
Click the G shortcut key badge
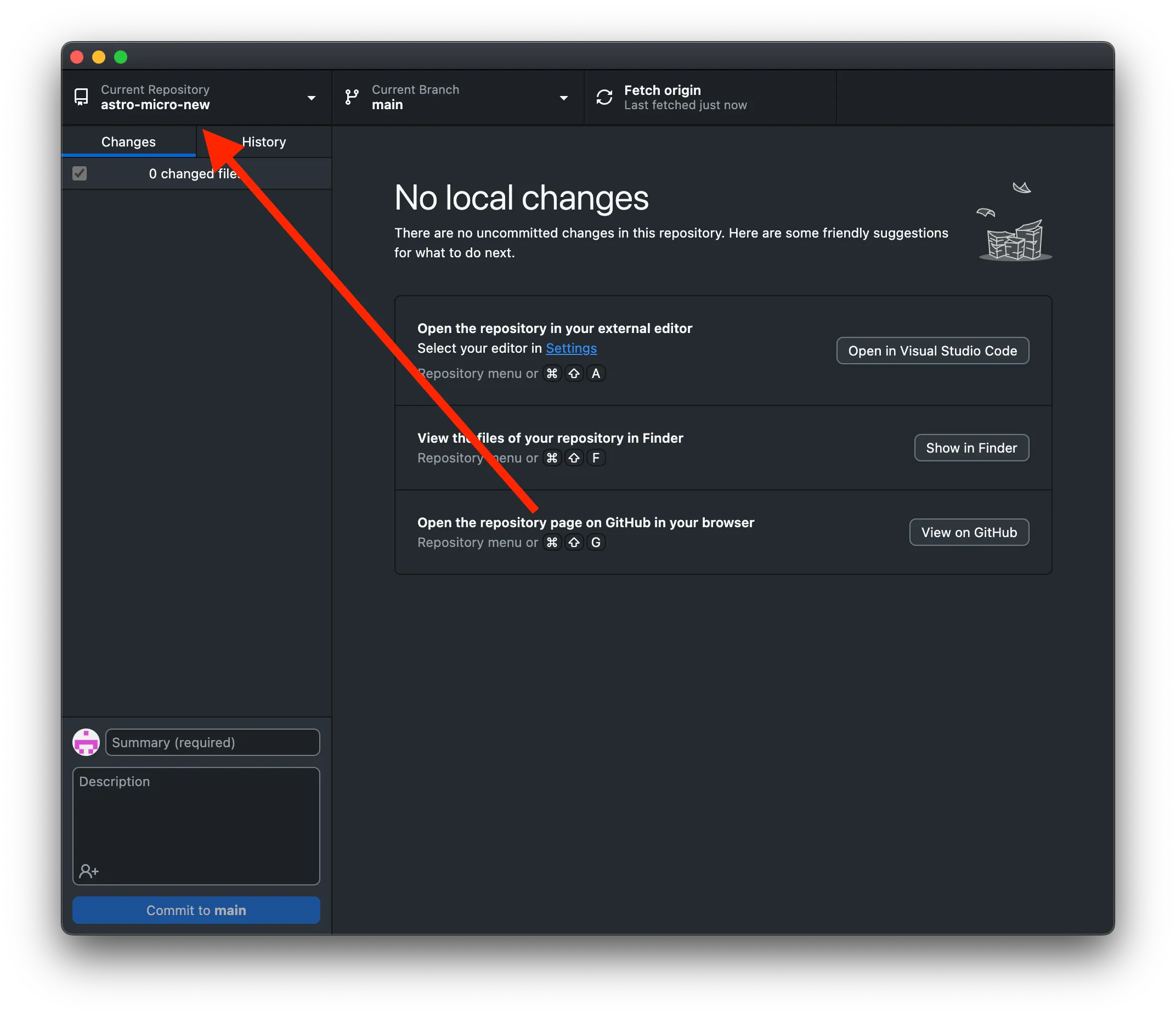click(595, 543)
